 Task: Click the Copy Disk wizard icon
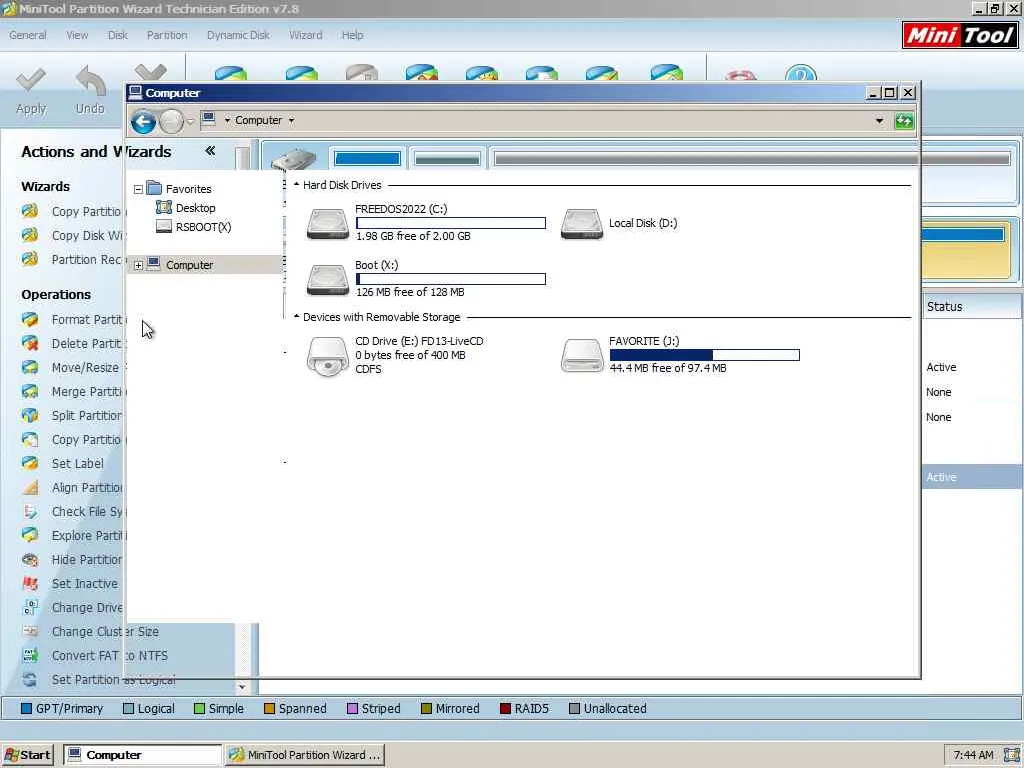click(30, 235)
